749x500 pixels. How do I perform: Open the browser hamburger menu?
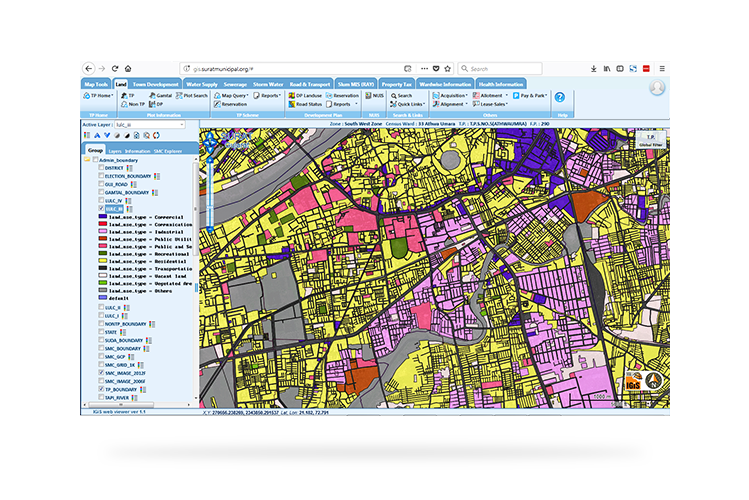[662, 69]
